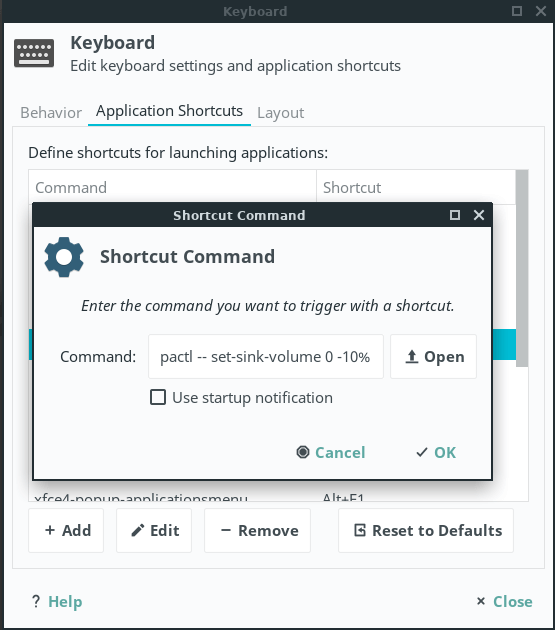This screenshot has height=630, width=555.
Task: Click the checkmark icon beside OK
Action: pos(422,452)
